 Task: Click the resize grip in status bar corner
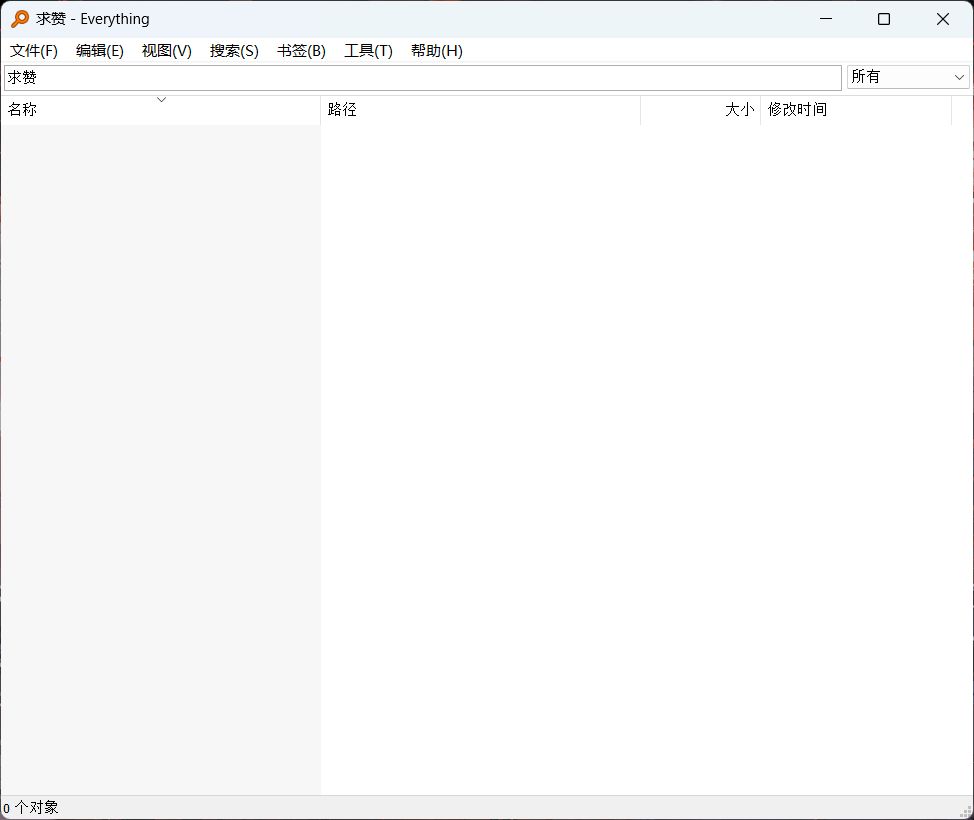(x=966, y=812)
